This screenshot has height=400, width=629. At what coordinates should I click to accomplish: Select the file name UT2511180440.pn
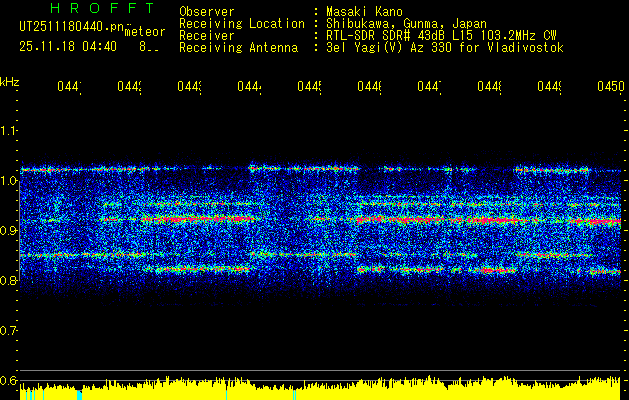pos(71,26)
